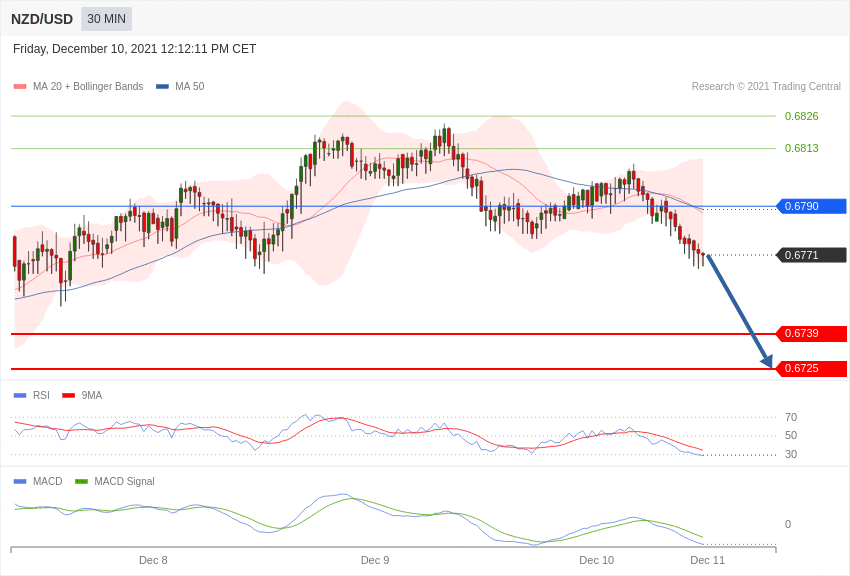Click the Dec 8 date axis label

(153, 560)
